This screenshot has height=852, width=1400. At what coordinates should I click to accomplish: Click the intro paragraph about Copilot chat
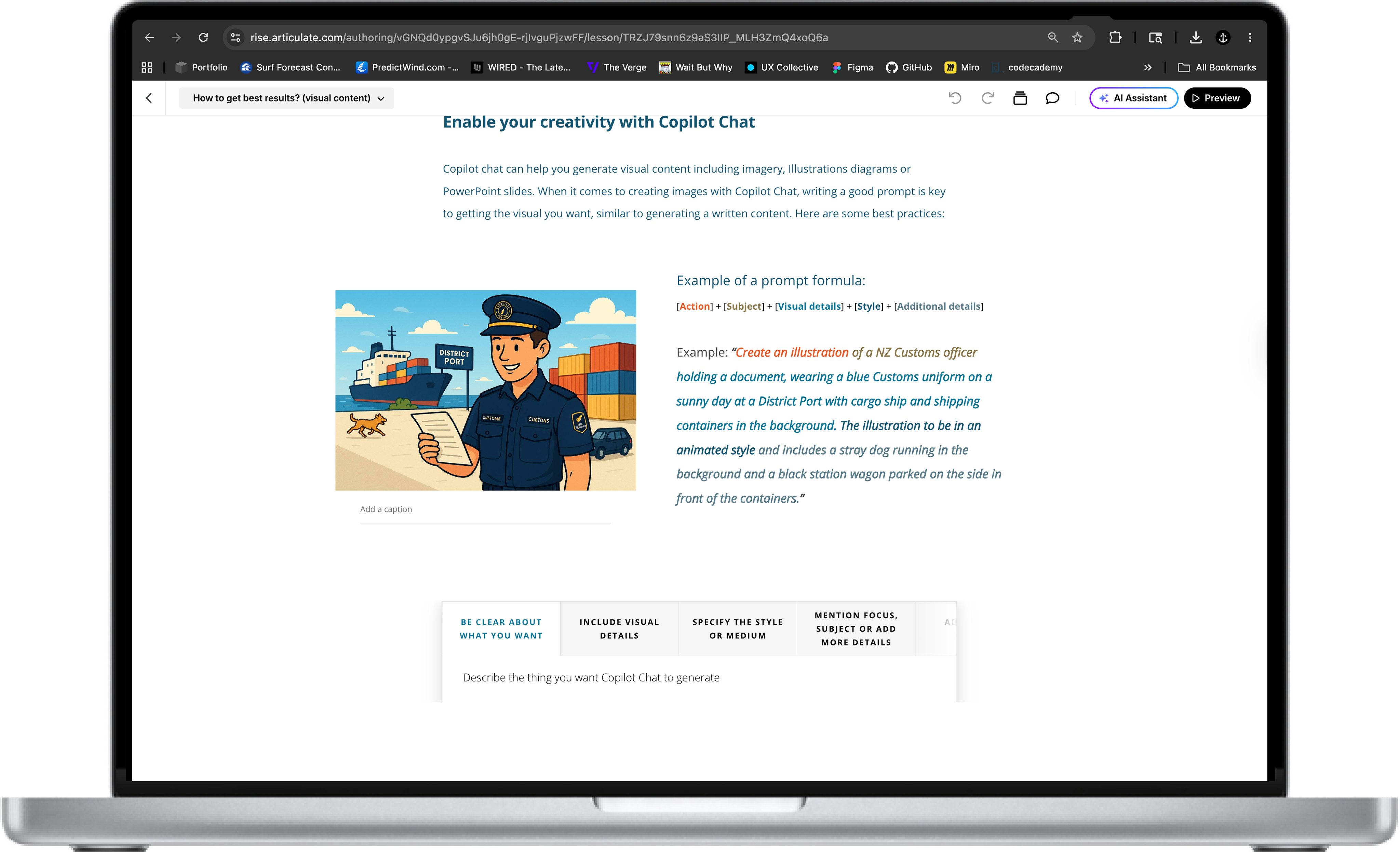(694, 191)
